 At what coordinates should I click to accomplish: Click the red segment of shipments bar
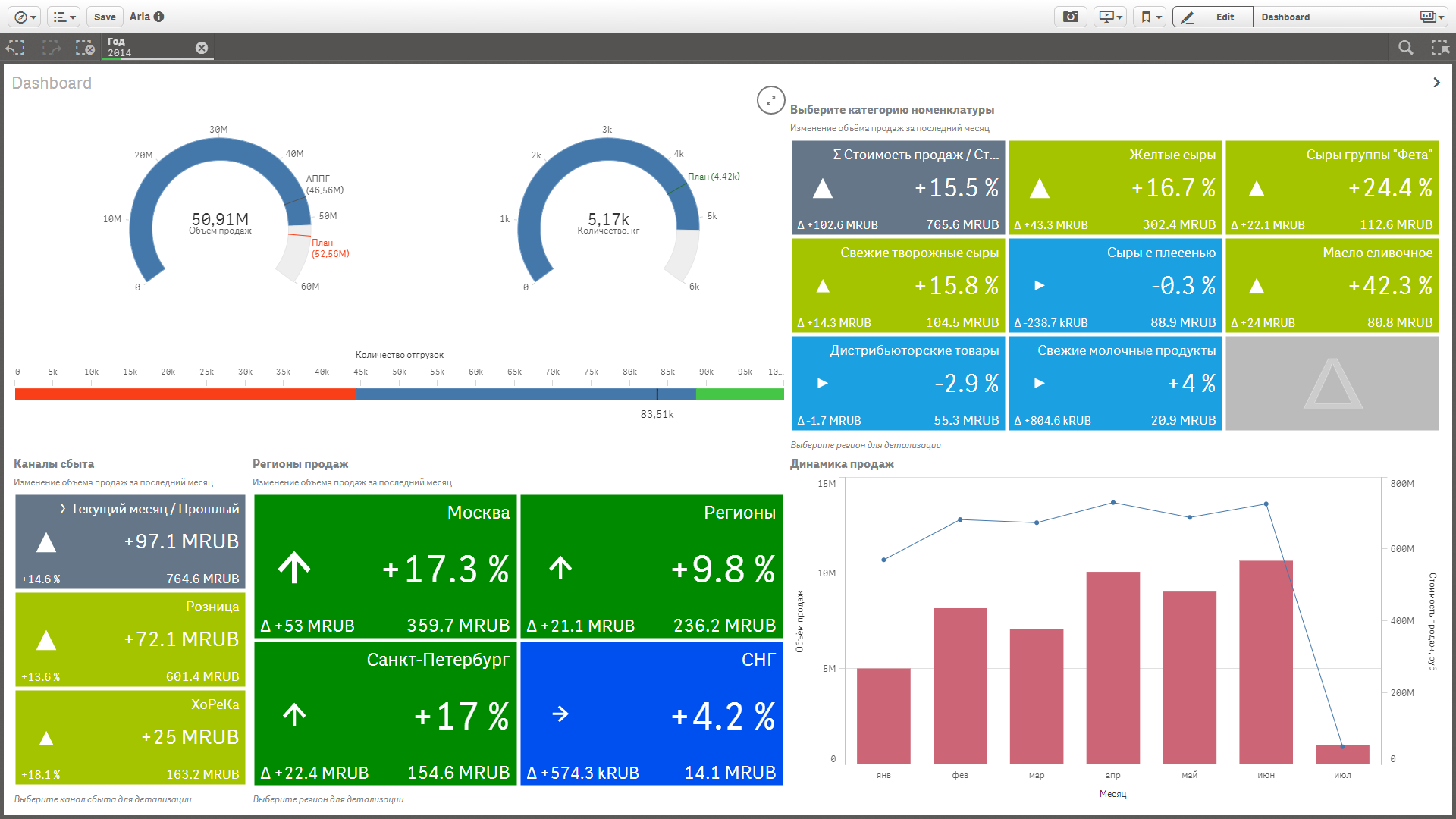point(185,394)
